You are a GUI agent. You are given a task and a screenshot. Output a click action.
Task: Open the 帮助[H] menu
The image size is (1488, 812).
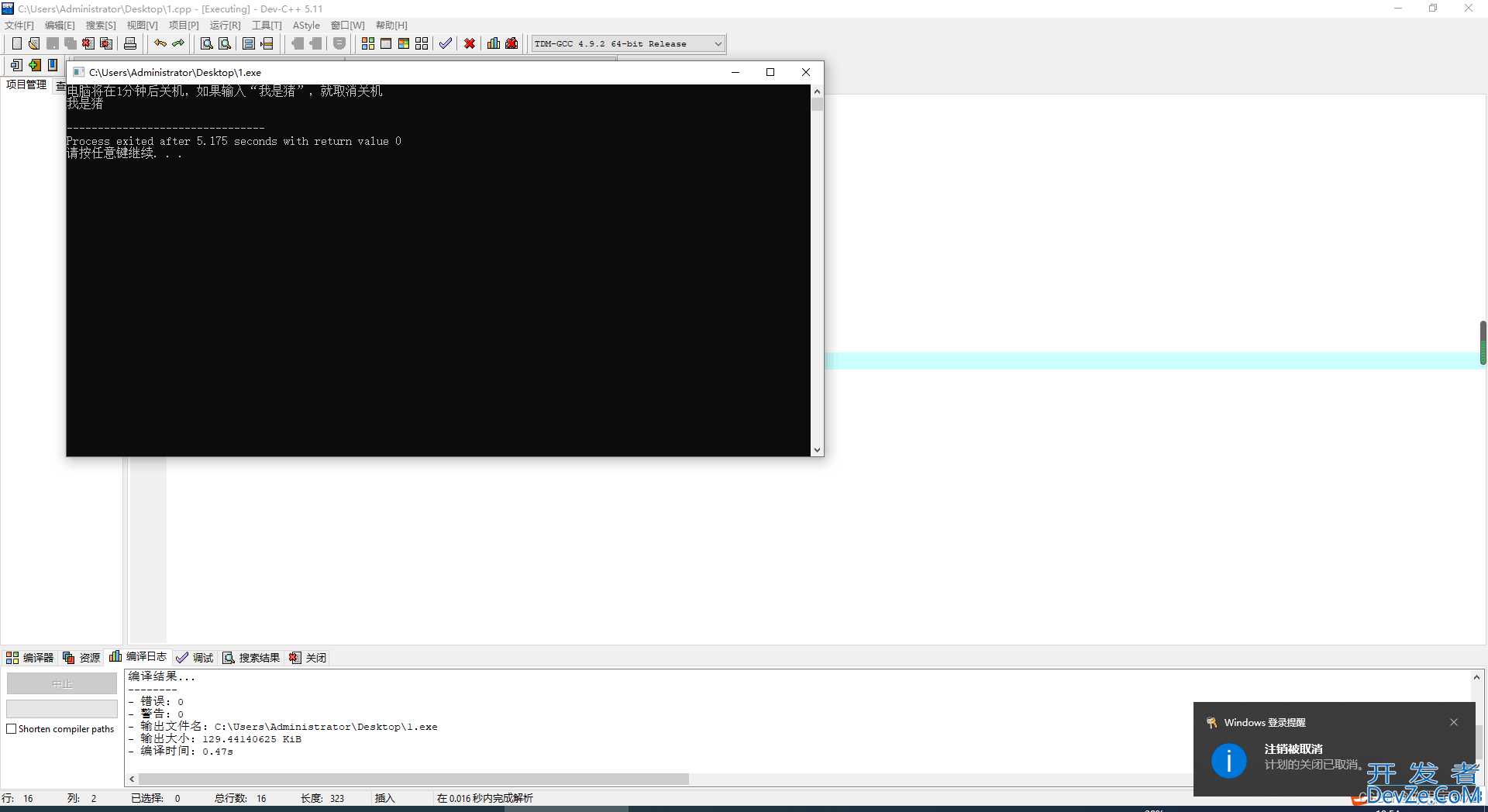pos(391,26)
